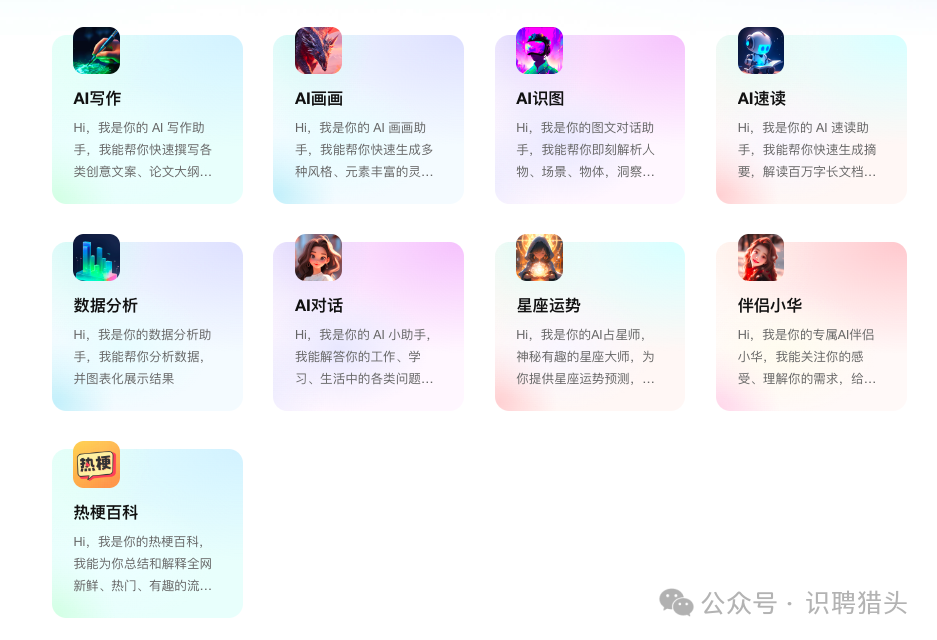
Task: Open the 伴侣小华 card title
Action: pos(770,305)
